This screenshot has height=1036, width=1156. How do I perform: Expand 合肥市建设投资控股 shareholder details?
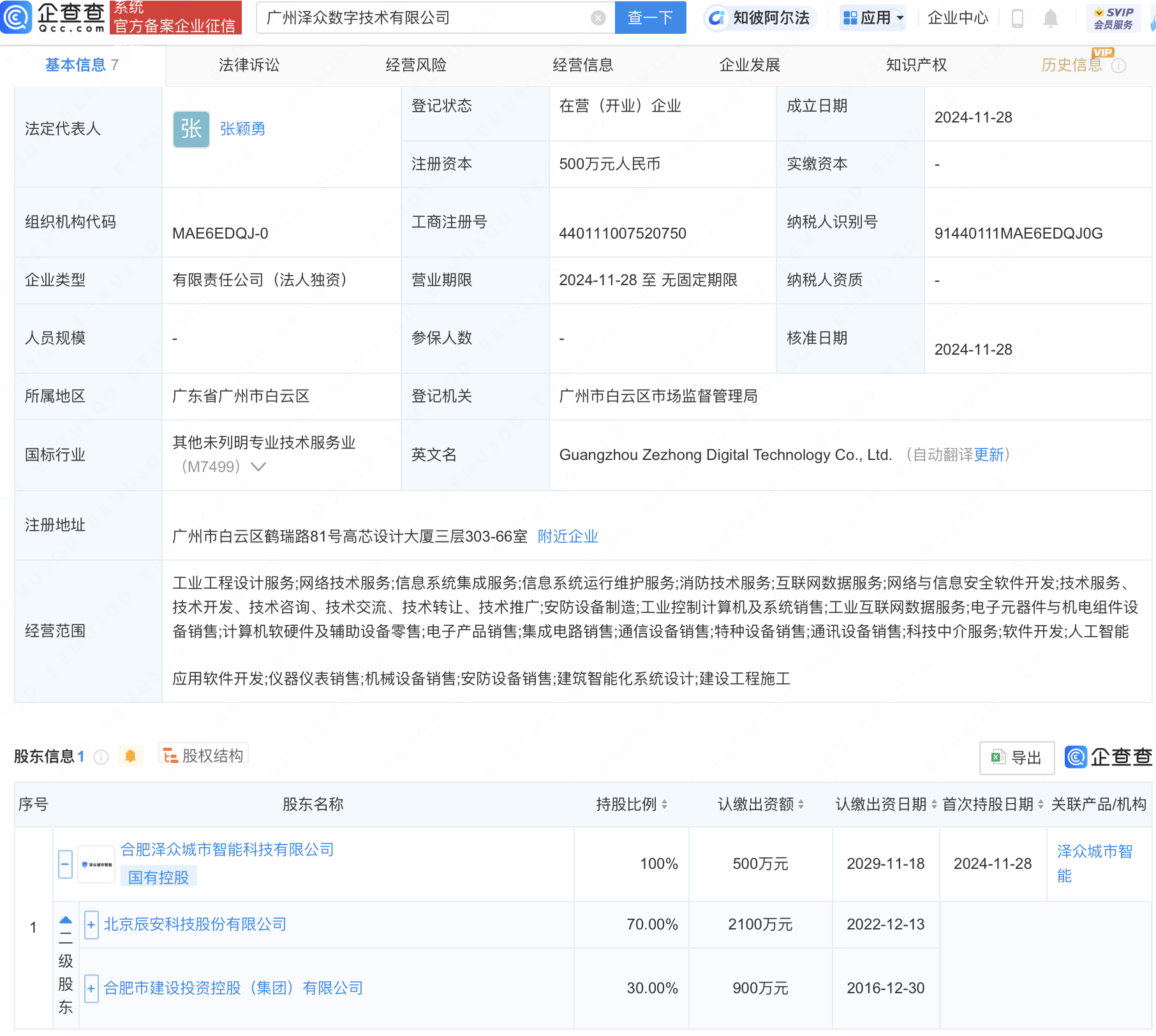[x=91, y=989]
